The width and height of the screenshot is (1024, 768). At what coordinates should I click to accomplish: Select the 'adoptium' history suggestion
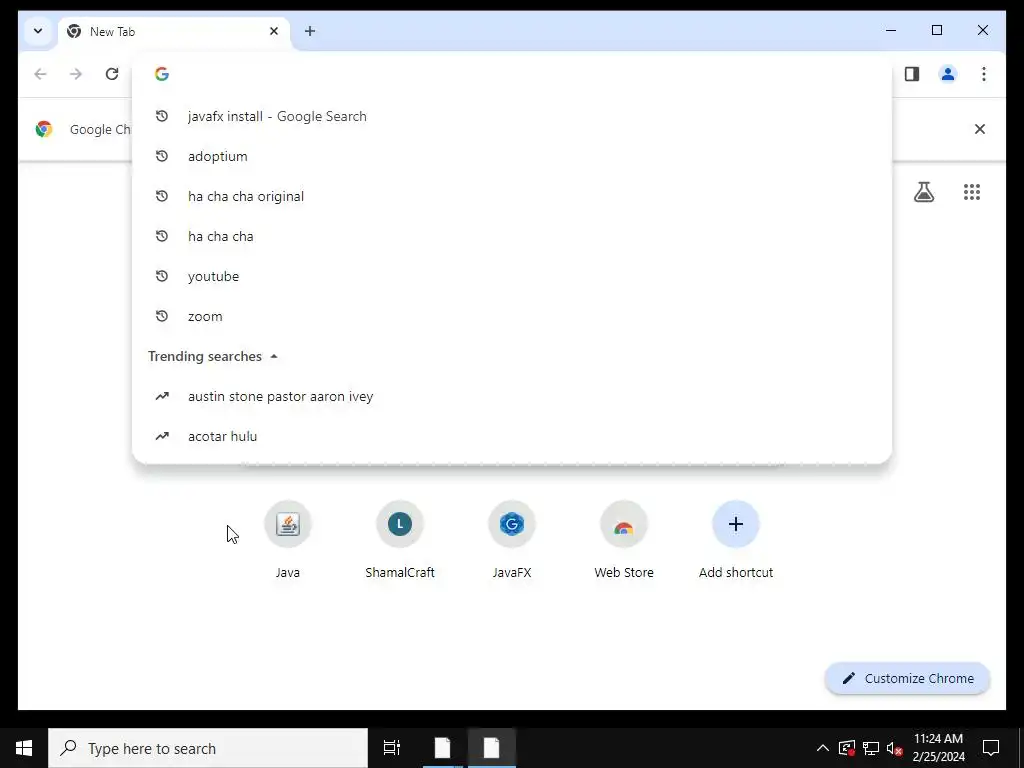click(x=511, y=156)
